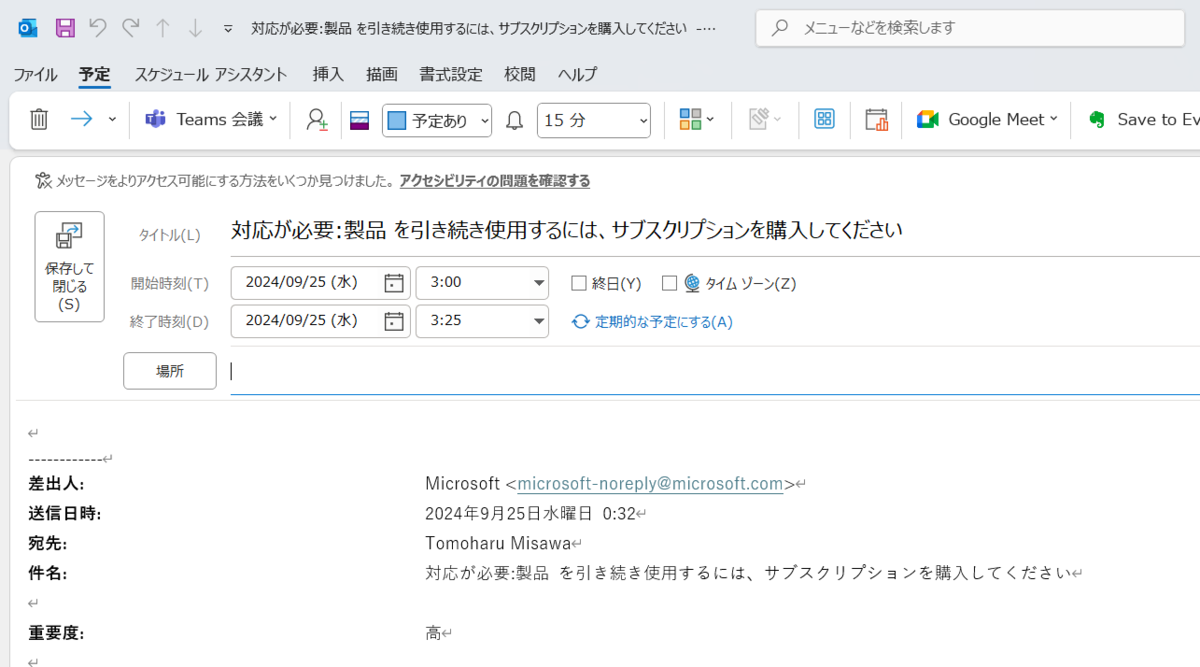
Task: Click the '差出人:' label
Action: coord(56,484)
